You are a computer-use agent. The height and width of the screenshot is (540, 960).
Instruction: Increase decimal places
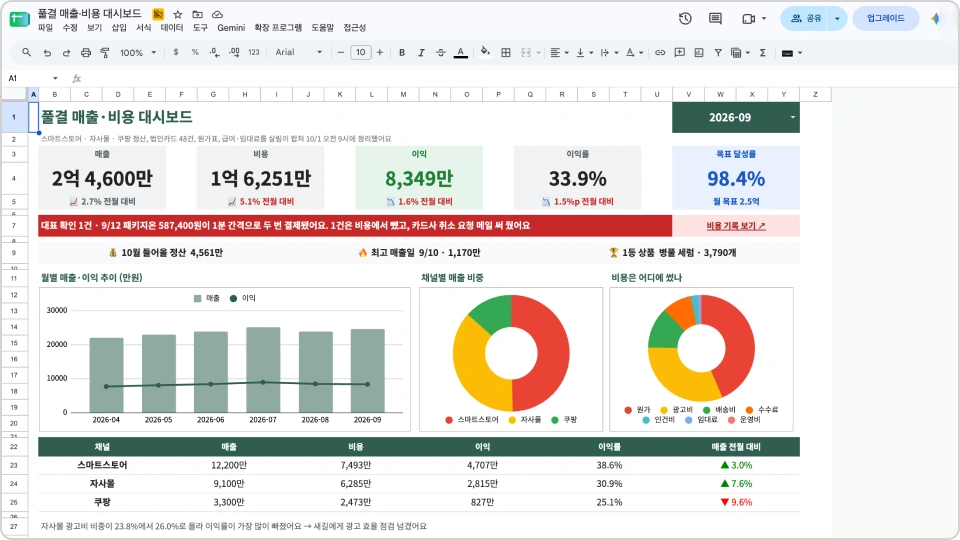(234, 53)
